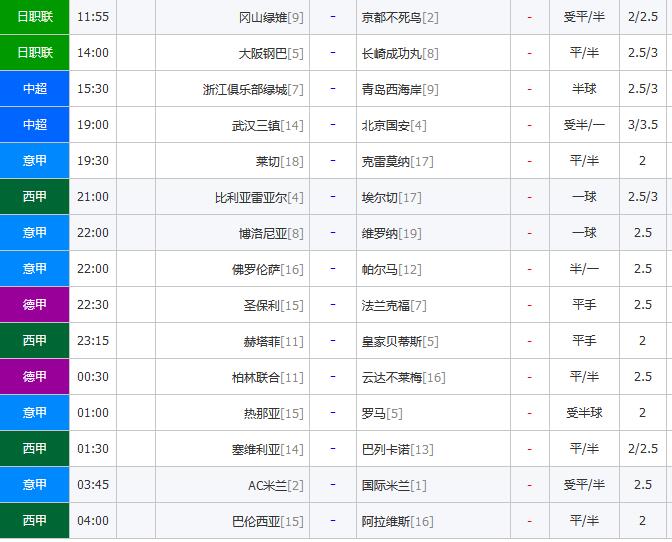The image size is (672, 542).
Task: Select away team 埃尔切[17]
Action: 391,197
